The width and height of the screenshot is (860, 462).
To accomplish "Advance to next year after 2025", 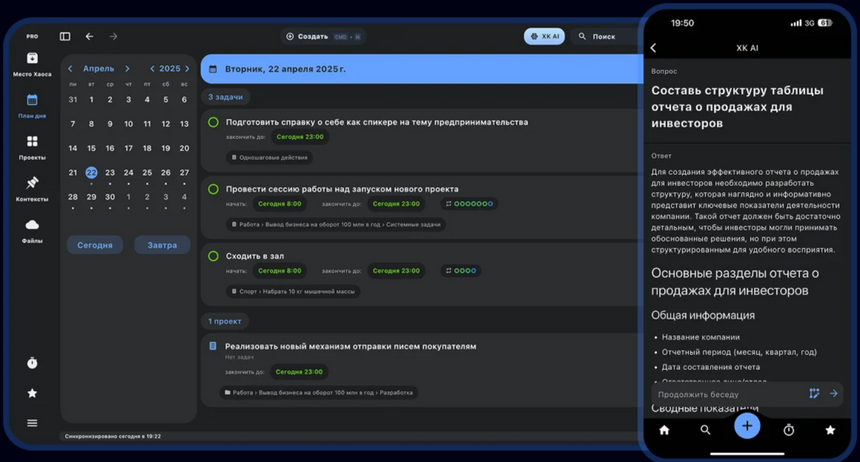I will [186, 69].
